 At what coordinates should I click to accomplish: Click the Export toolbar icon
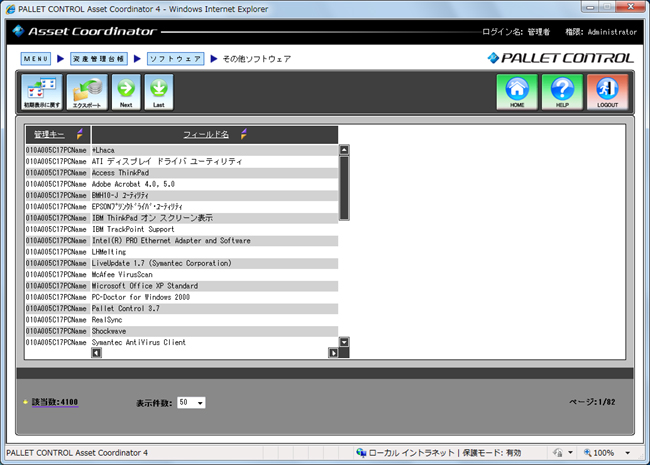(87, 92)
